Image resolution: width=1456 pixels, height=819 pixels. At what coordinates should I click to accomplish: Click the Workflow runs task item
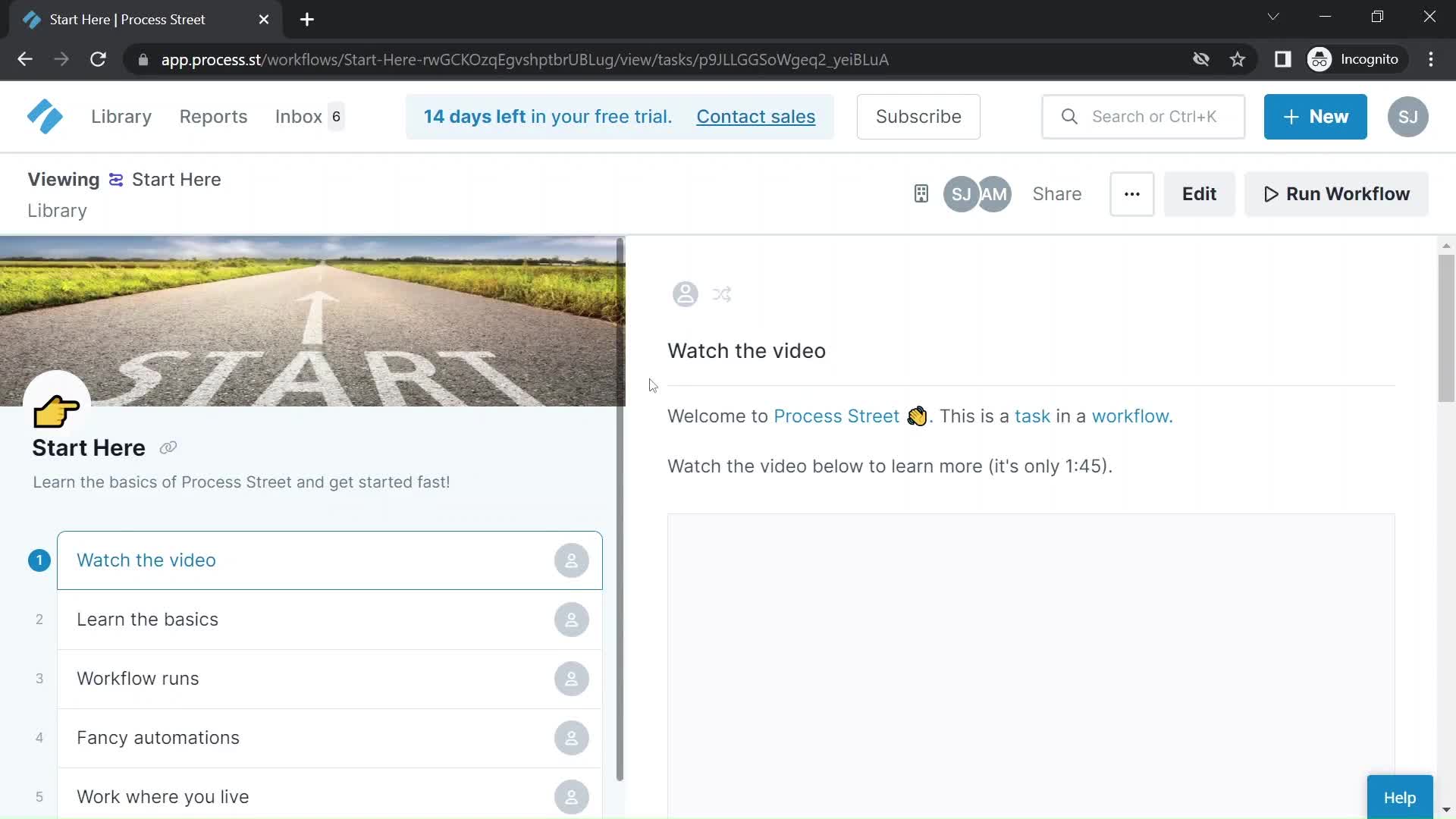329,678
